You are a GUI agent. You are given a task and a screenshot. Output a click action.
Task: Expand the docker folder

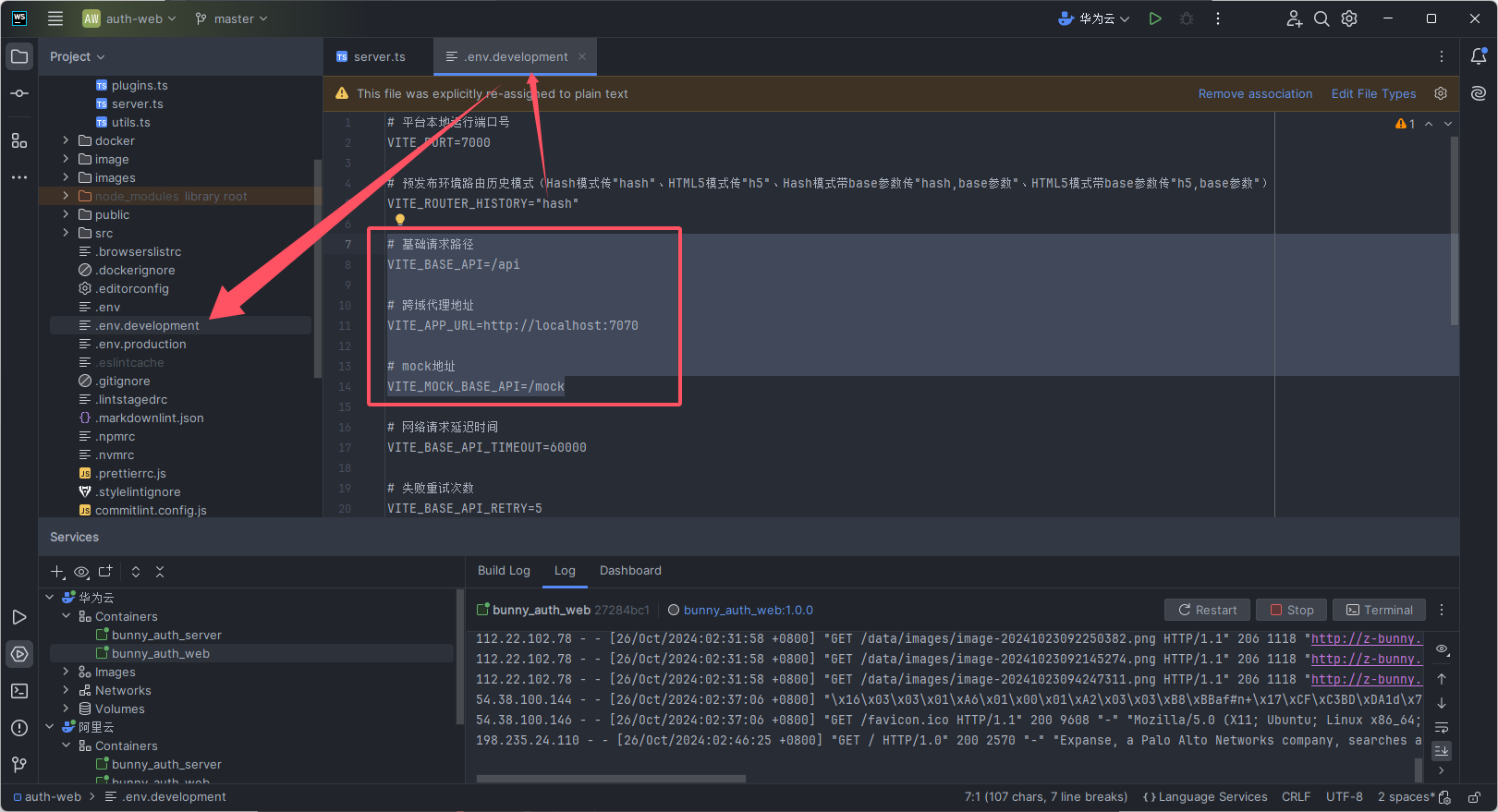coord(66,140)
